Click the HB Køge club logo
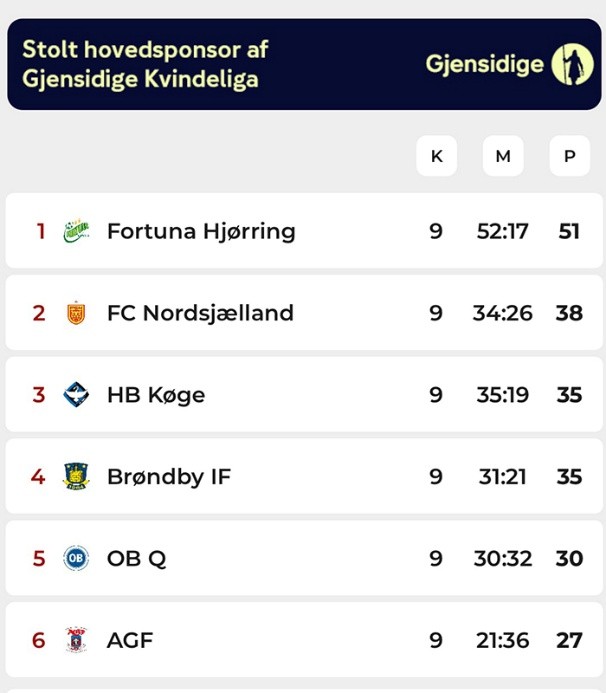 click(x=76, y=395)
